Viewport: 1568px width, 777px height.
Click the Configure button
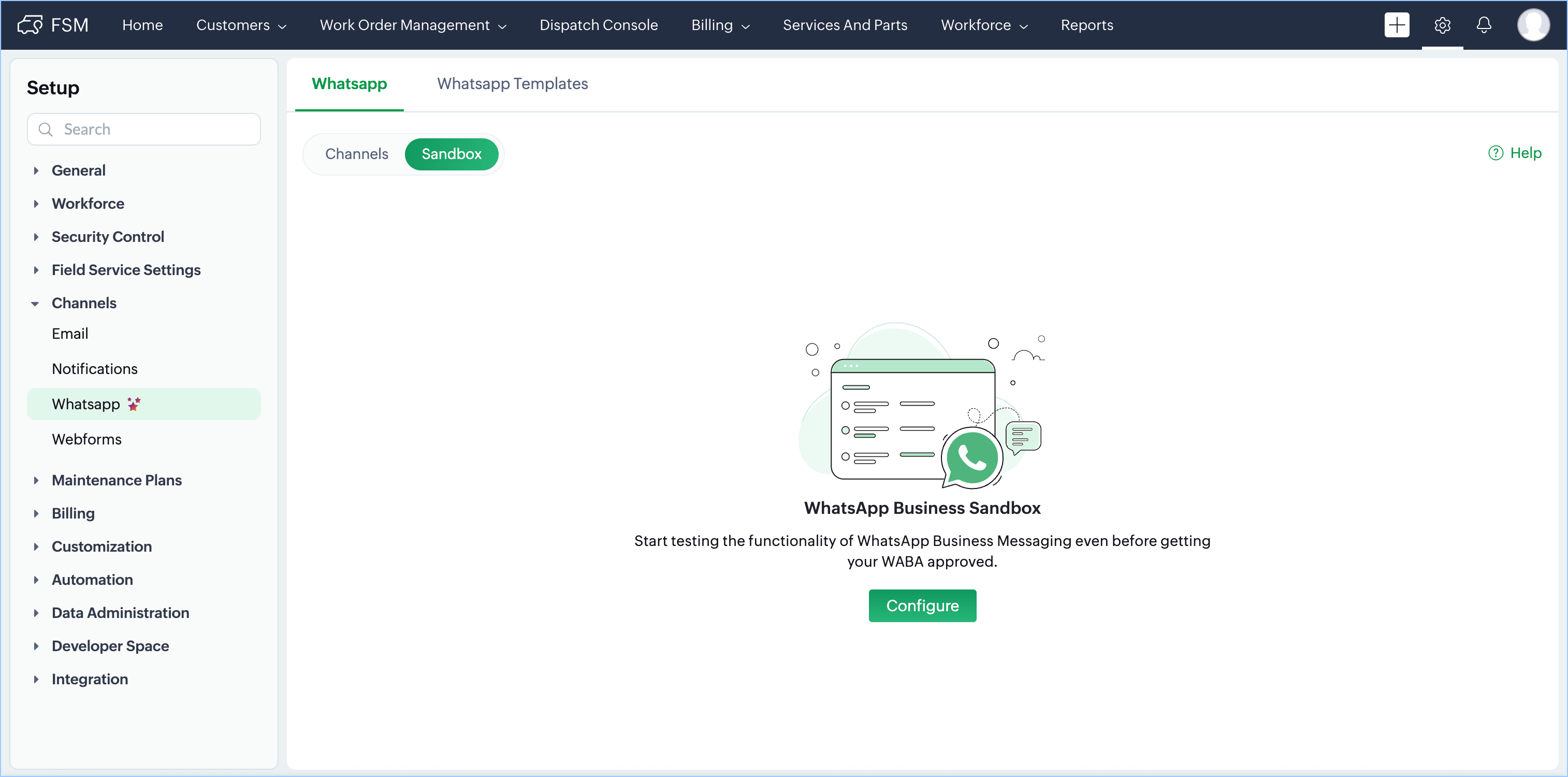click(922, 606)
